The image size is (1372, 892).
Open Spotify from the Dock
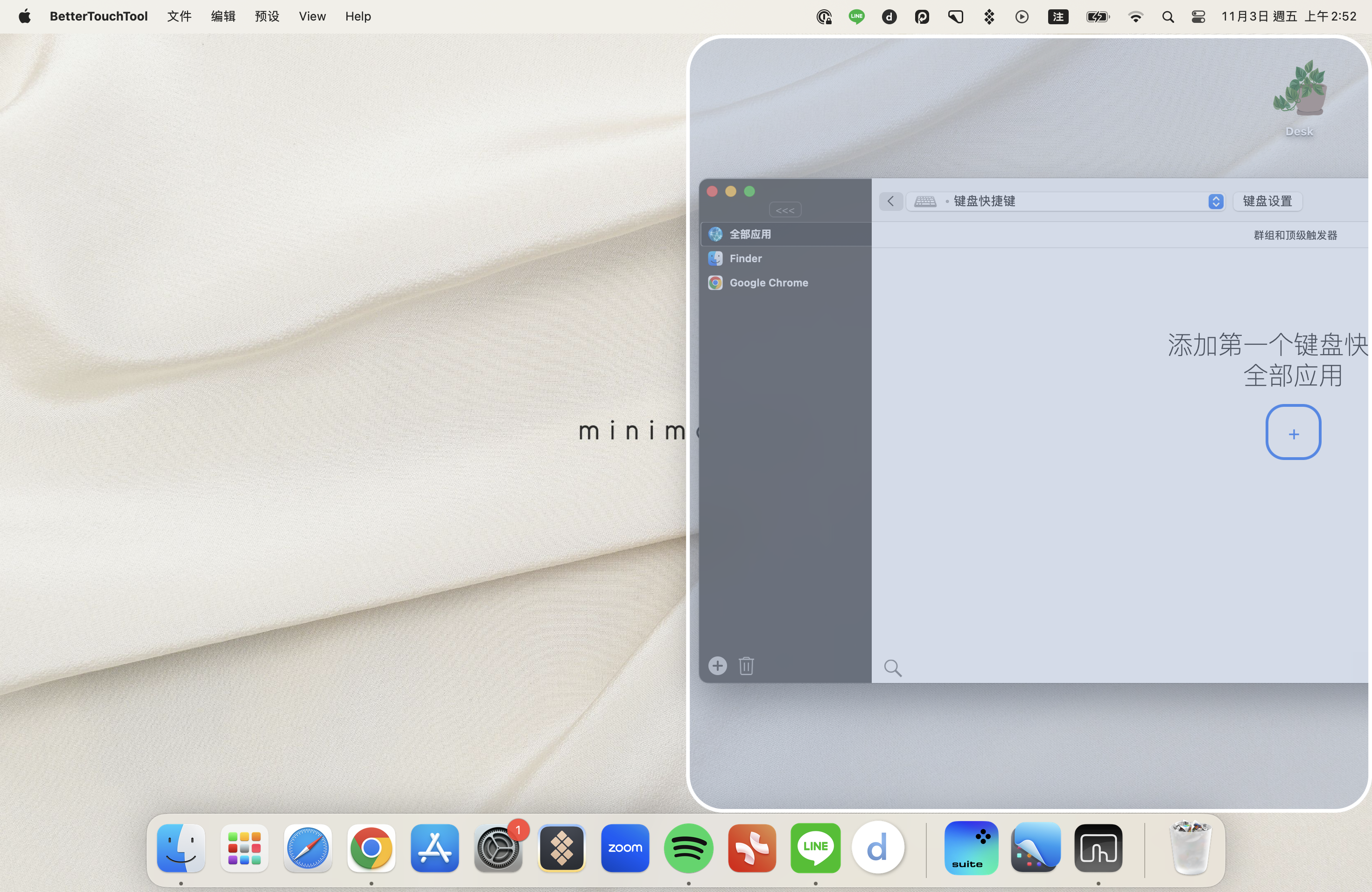(x=688, y=848)
